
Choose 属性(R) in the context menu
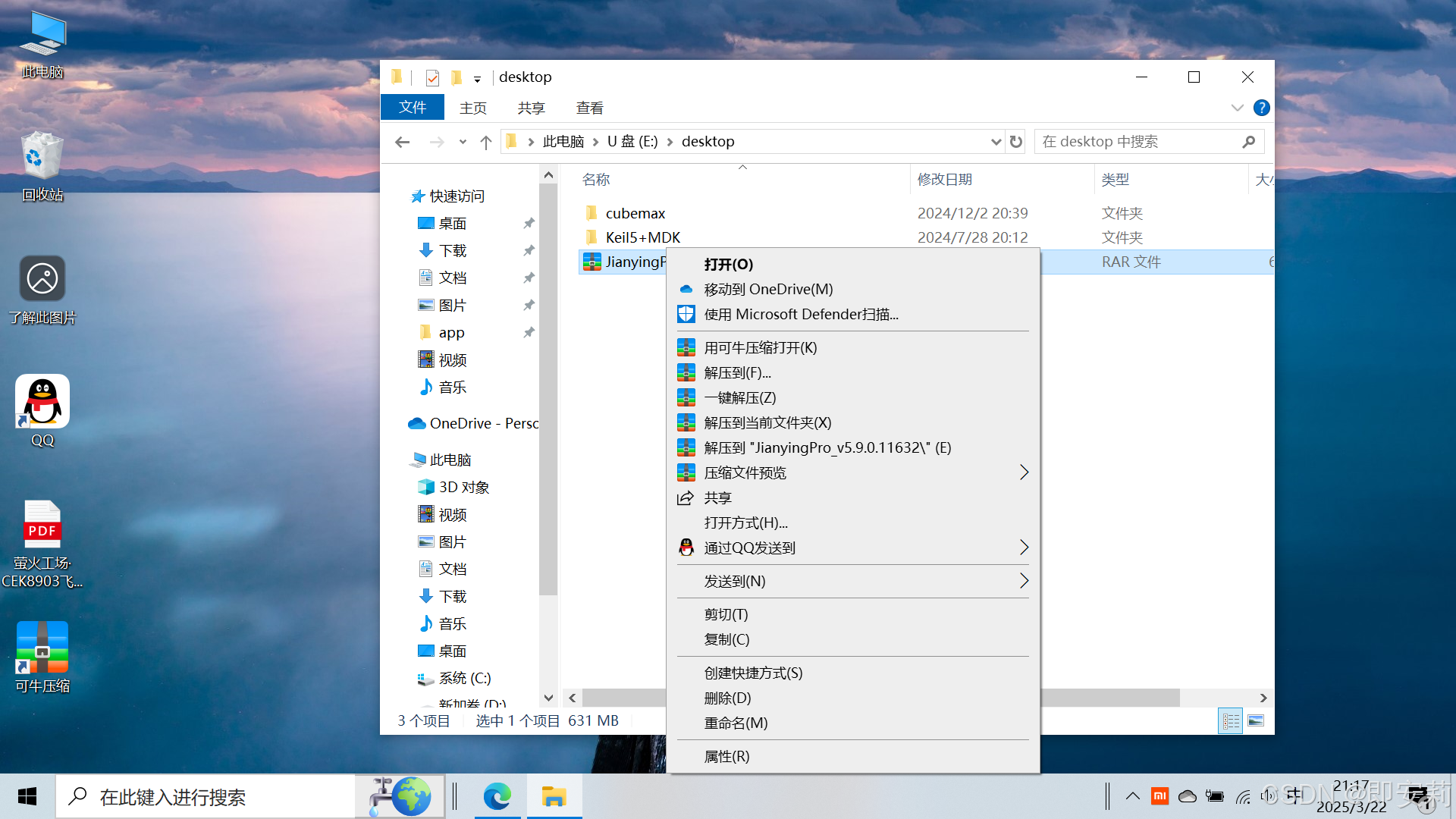click(726, 756)
